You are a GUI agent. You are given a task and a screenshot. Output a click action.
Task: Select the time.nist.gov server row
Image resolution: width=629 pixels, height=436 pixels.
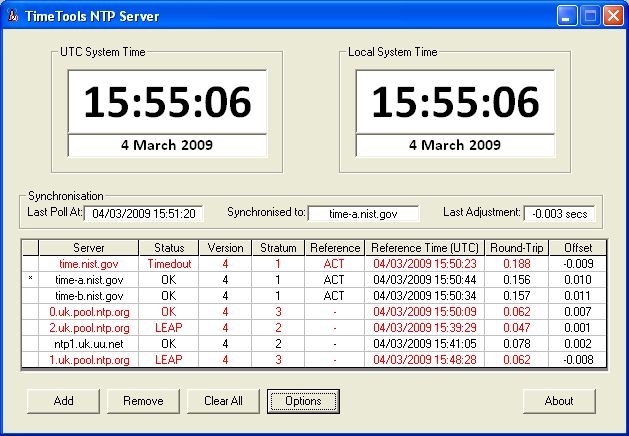[x=314, y=264]
